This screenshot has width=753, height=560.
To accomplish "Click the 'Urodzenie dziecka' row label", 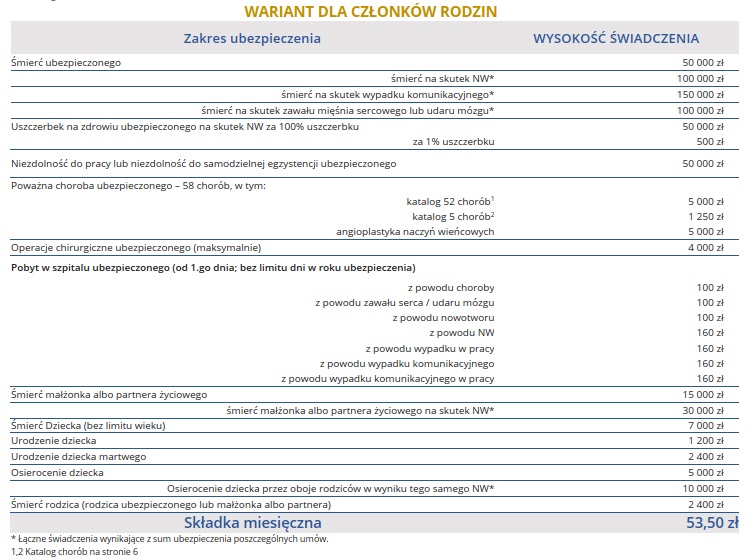I will pyautogui.click(x=54, y=441).
